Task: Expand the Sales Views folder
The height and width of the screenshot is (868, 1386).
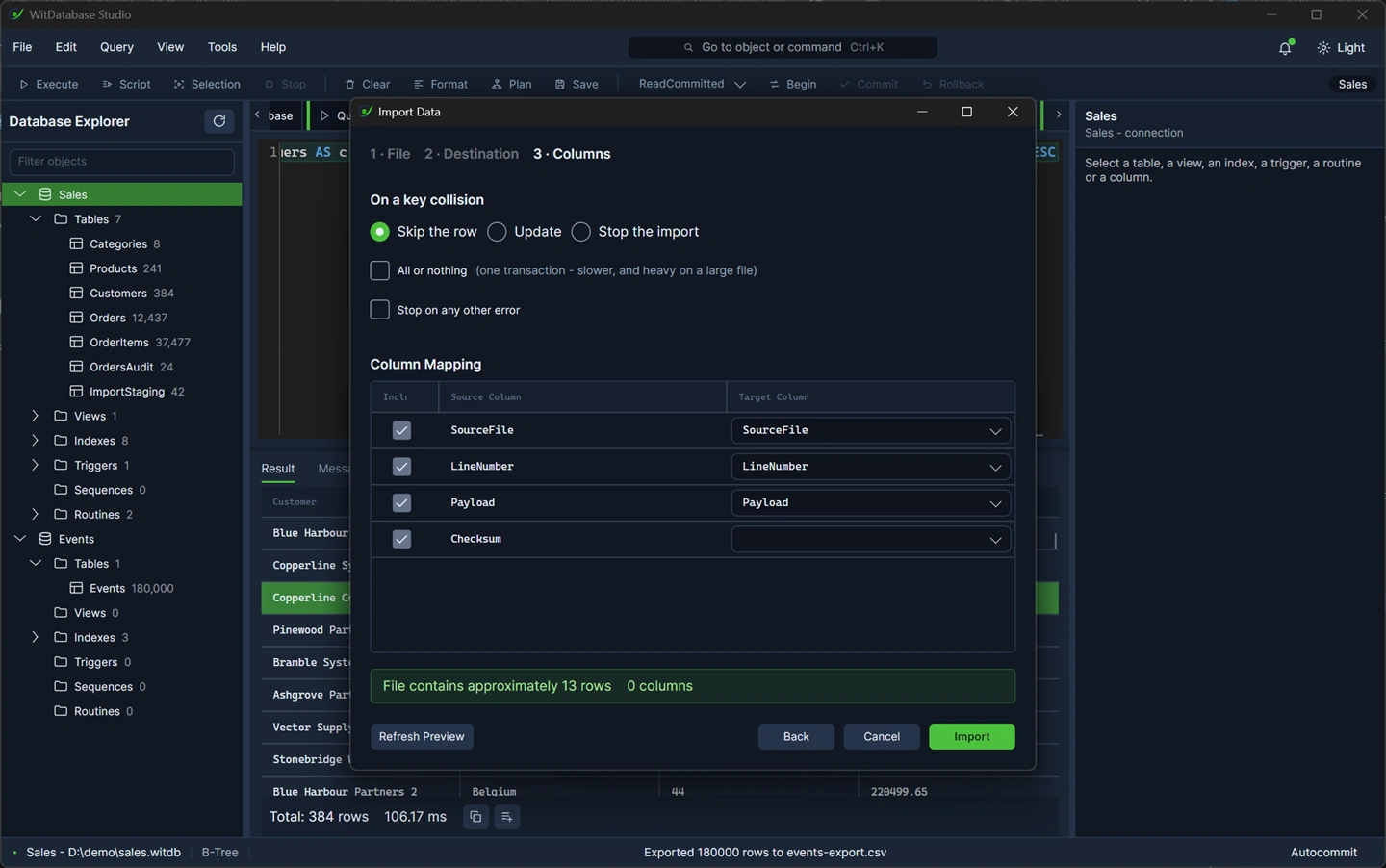Action: (x=36, y=416)
